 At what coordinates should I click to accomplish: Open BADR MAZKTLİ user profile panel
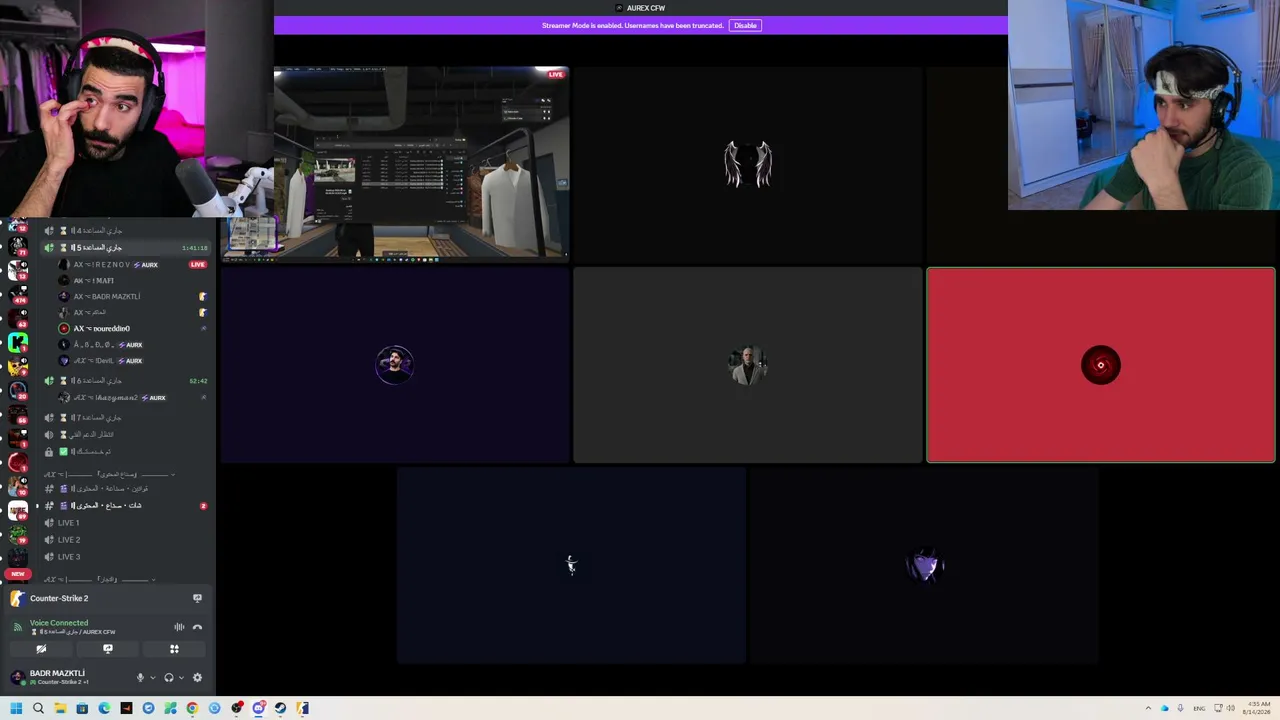tap(60, 677)
